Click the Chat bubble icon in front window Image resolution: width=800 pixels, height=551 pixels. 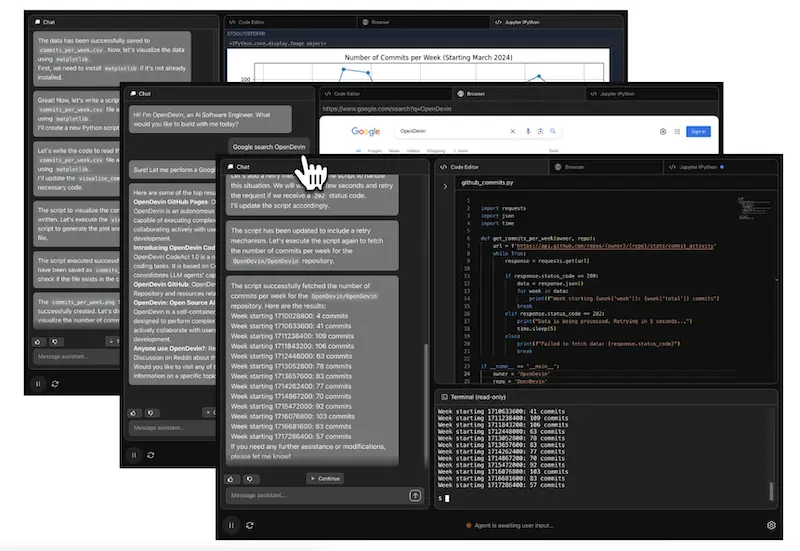(x=231, y=167)
